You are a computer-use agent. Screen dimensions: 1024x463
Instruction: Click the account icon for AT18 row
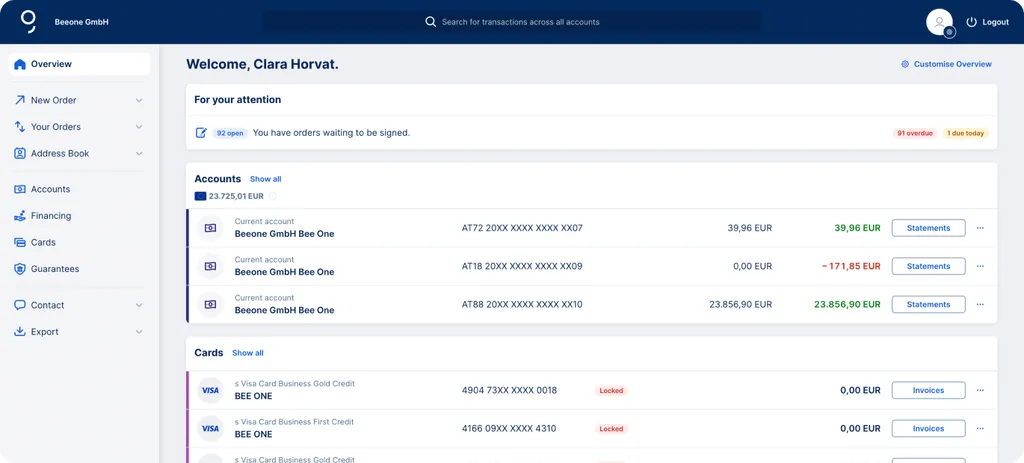210,266
